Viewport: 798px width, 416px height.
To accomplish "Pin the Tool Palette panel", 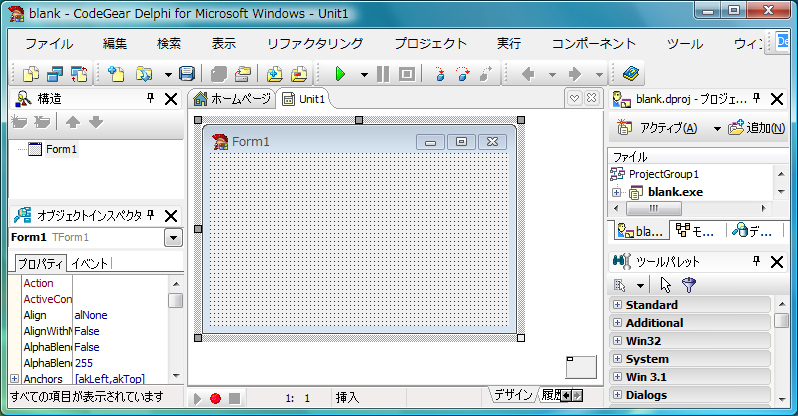I will (x=757, y=261).
